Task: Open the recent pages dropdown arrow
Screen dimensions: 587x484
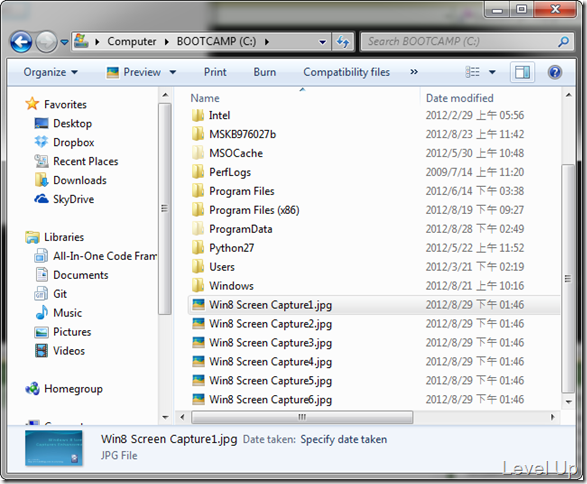Action: coord(64,42)
